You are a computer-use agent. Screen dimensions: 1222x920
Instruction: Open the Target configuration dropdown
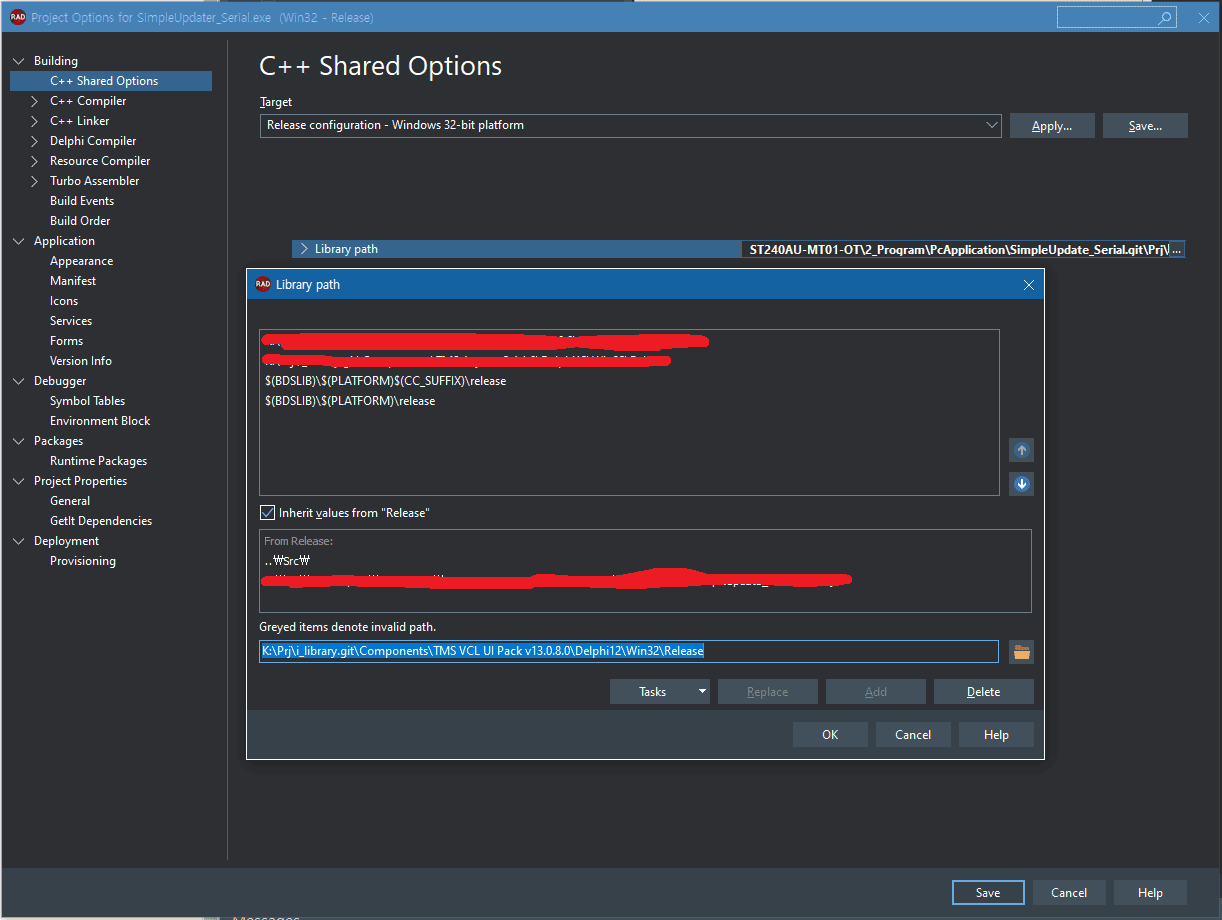[991, 125]
